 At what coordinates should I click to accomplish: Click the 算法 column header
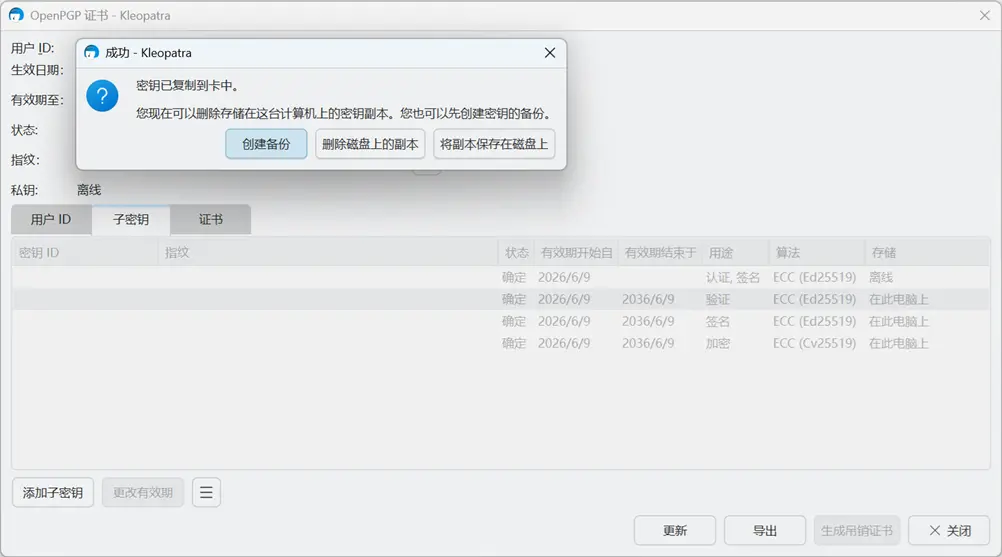click(817, 252)
